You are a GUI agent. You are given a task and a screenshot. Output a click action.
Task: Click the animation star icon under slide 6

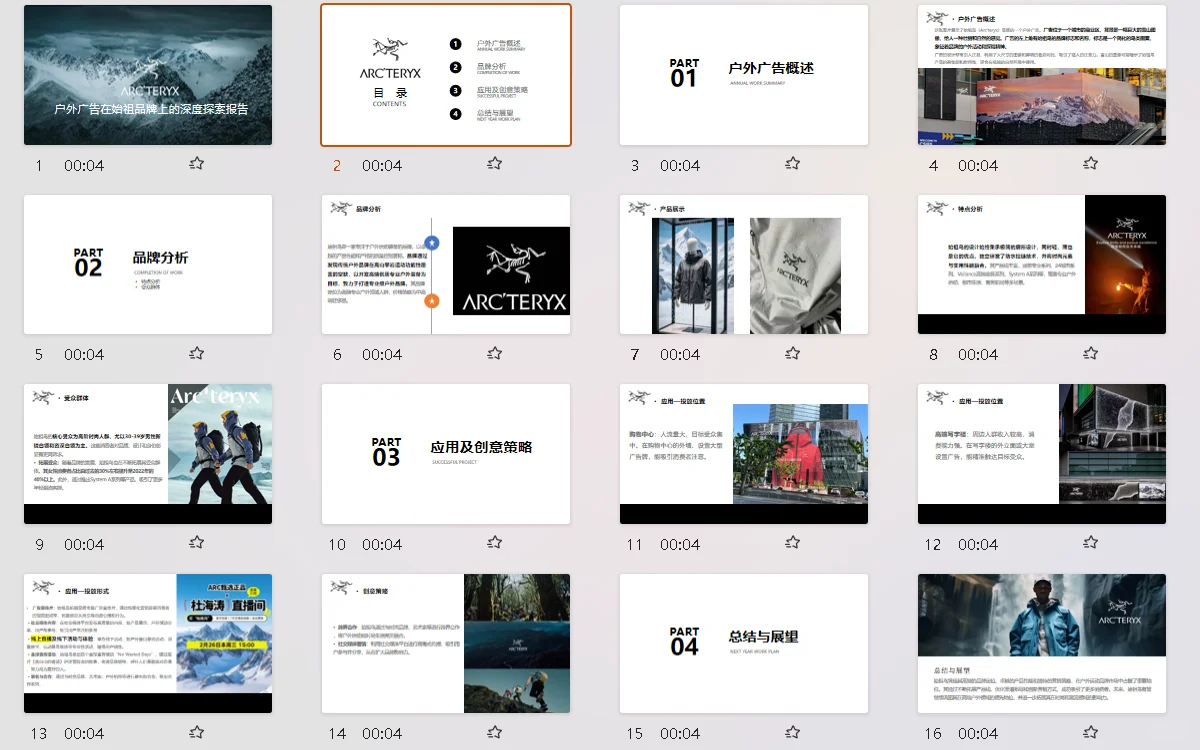click(x=495, y=353)
